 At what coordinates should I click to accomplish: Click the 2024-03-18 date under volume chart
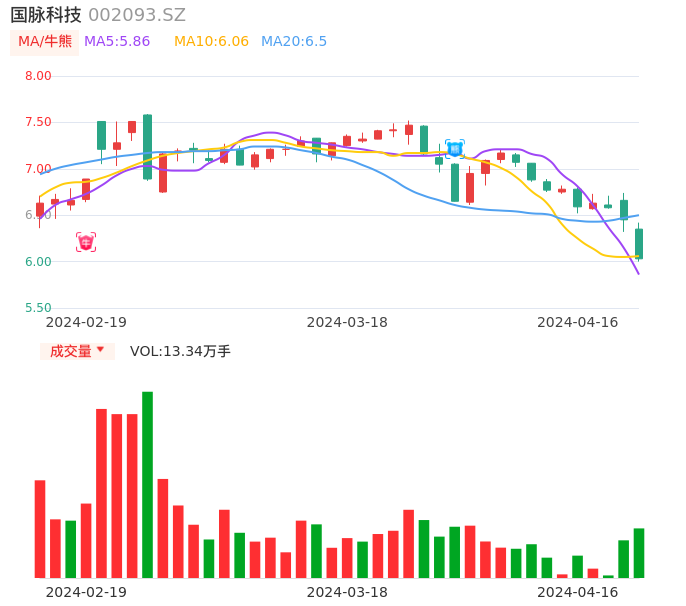(x=347, y=592)
